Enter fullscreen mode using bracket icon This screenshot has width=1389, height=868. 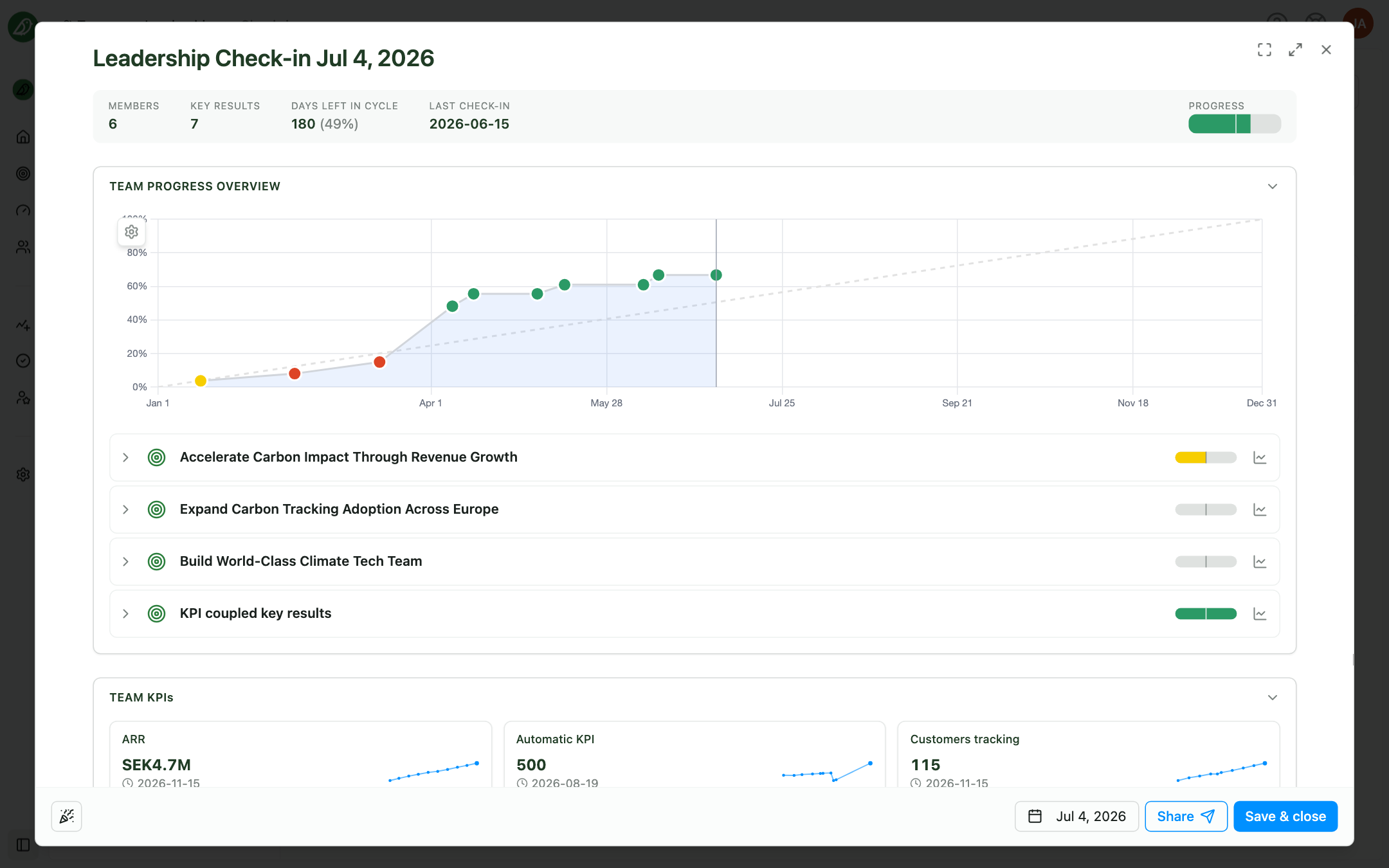pyautogui.click(x=1264, y=50)
